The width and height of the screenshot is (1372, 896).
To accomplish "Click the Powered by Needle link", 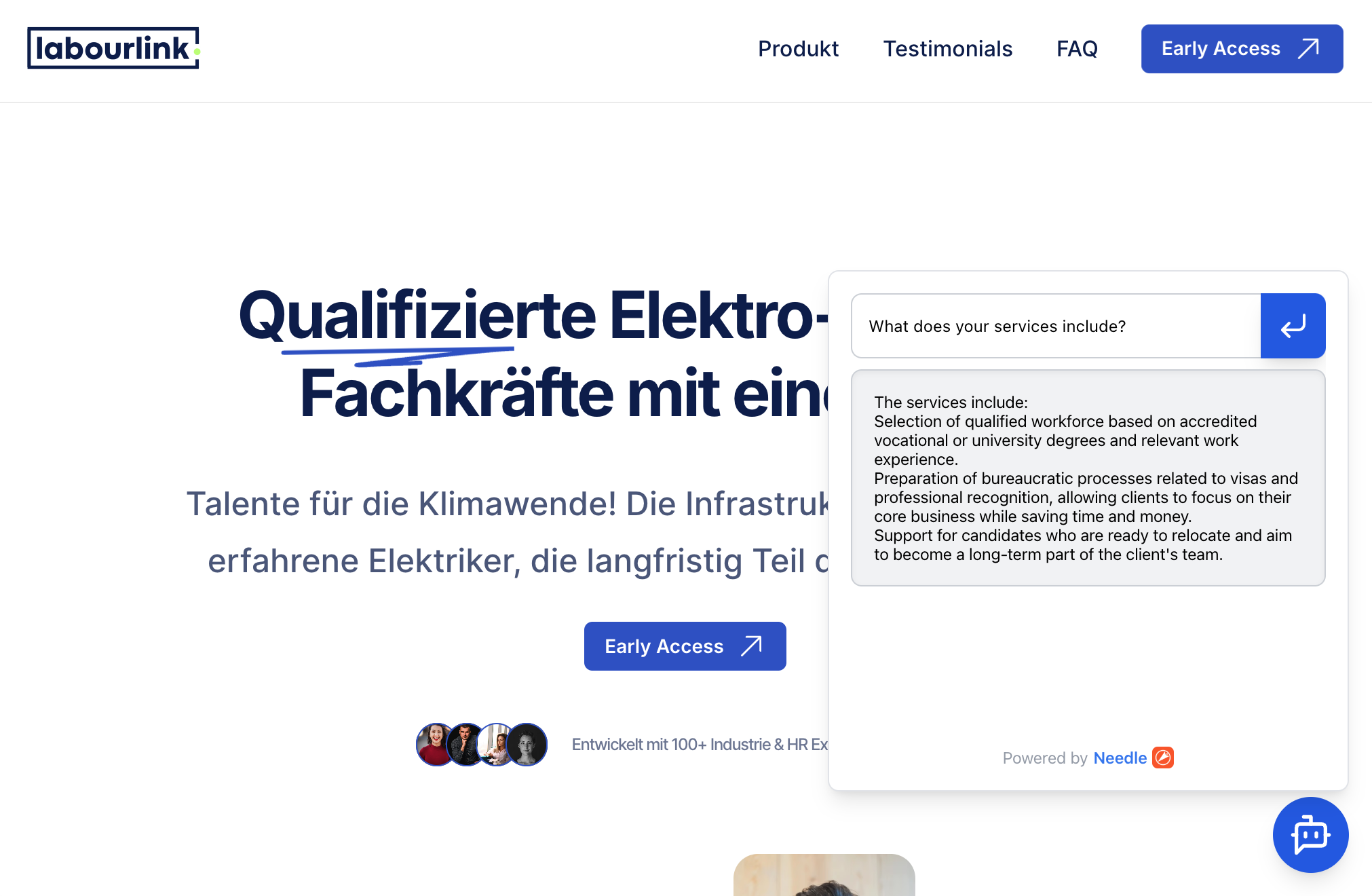I will (x=1089, y=758).
